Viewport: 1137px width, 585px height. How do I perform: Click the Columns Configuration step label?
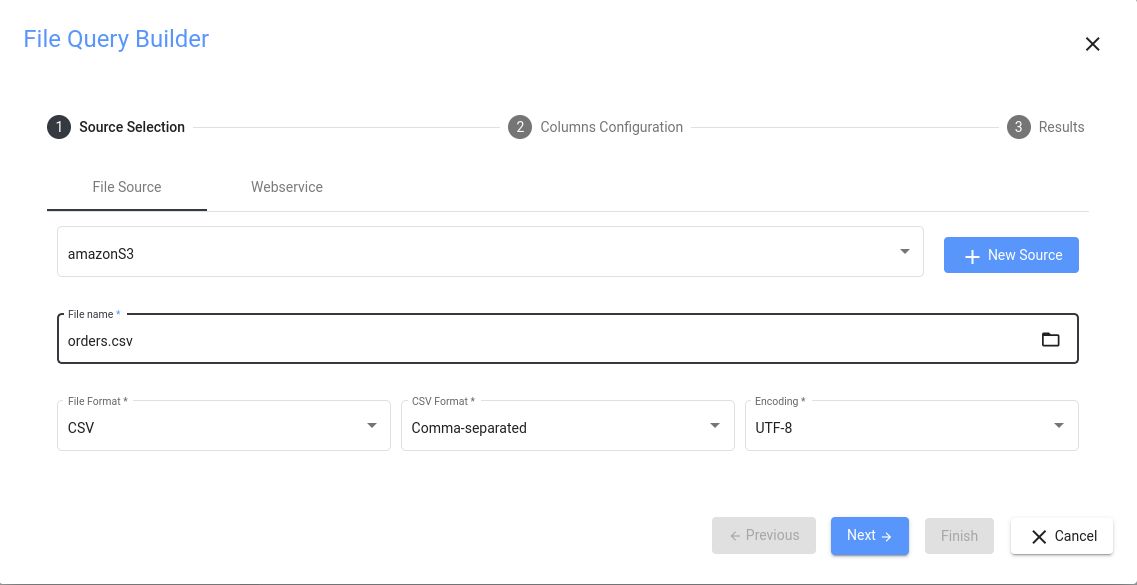pyautogui.click(x=611, y=127)
